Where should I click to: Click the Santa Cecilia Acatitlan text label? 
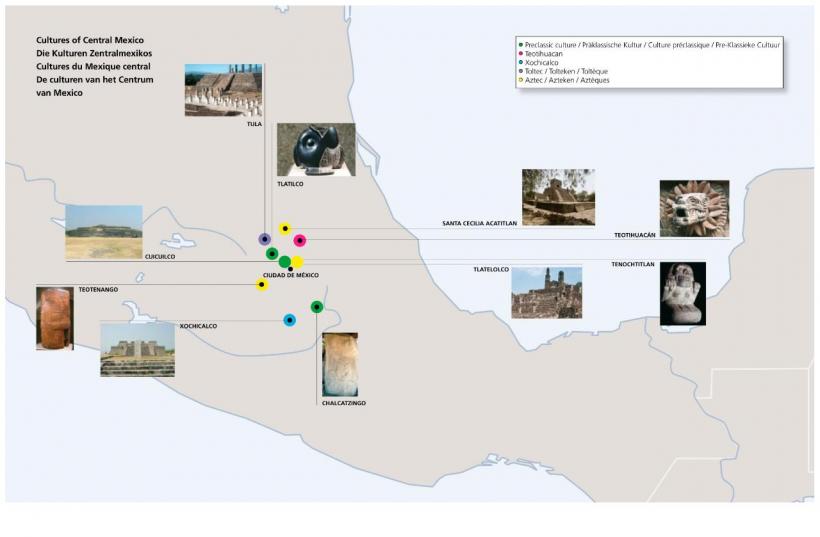479,224
